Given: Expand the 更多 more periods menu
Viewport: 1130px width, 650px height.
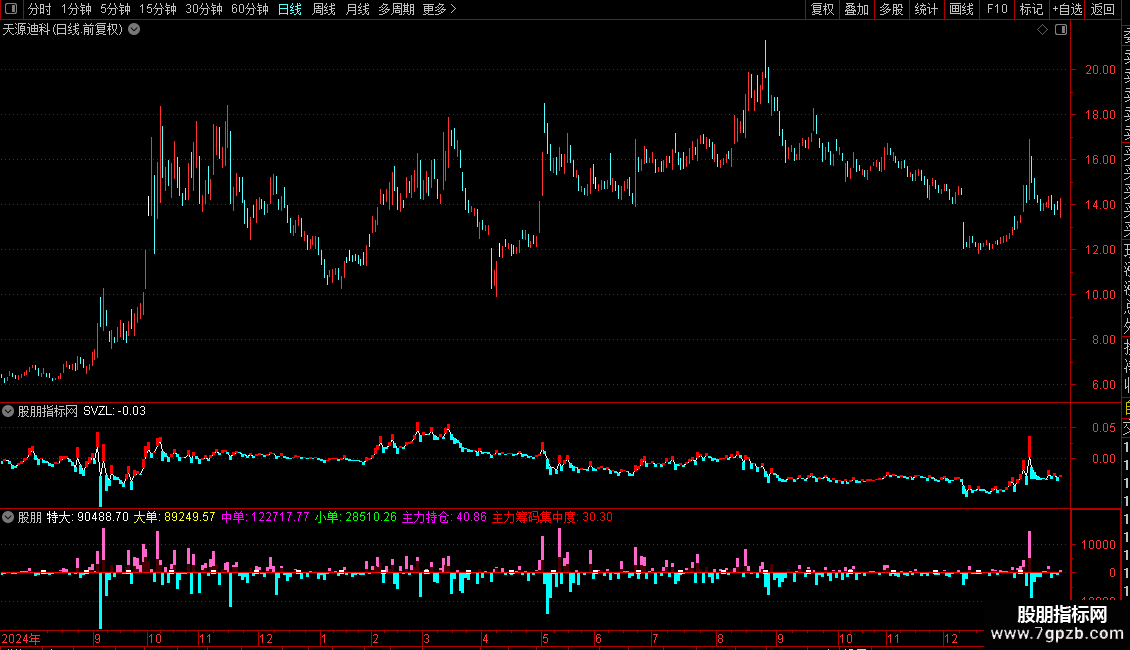Looking at the screenshot, I should coord(439,9).
